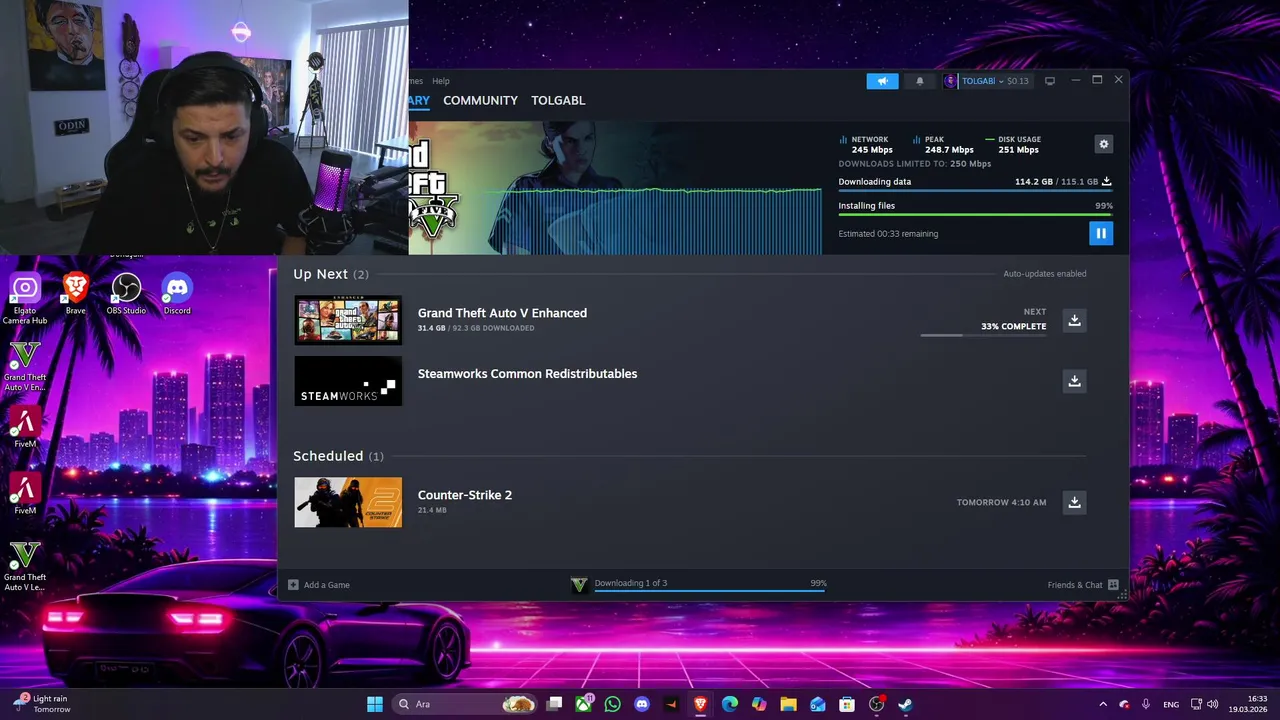
Task: Open Xbox app on taskbar
Action: [x=583, y=704]
